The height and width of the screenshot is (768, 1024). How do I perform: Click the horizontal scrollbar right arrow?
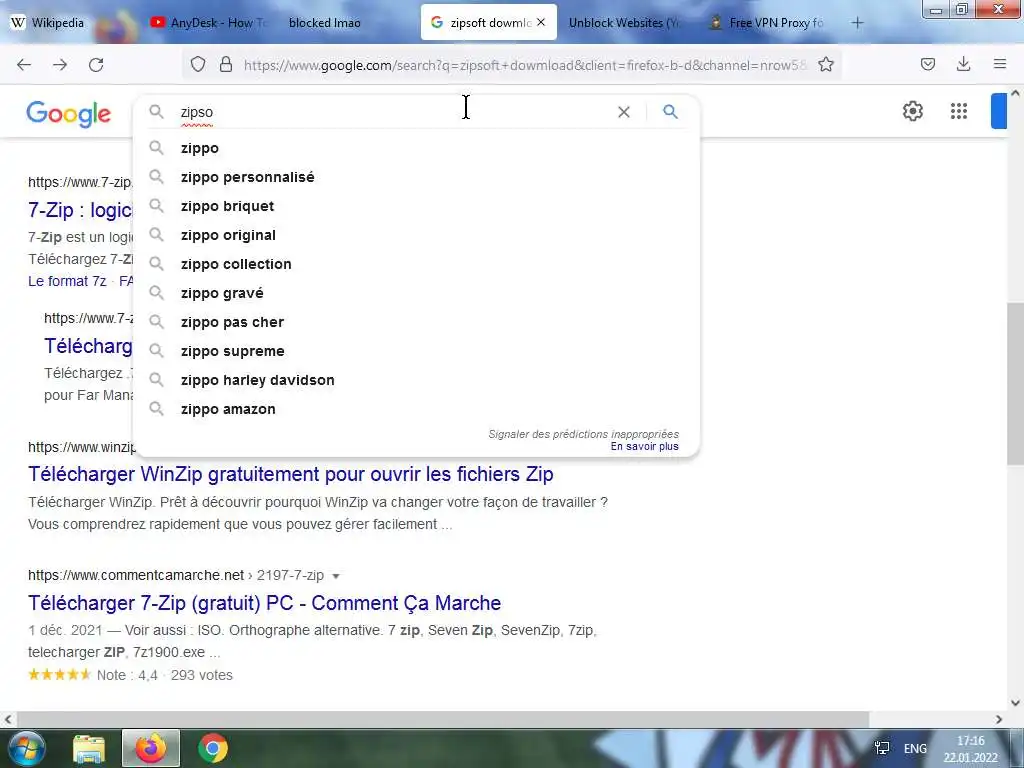tap(999, 720)
